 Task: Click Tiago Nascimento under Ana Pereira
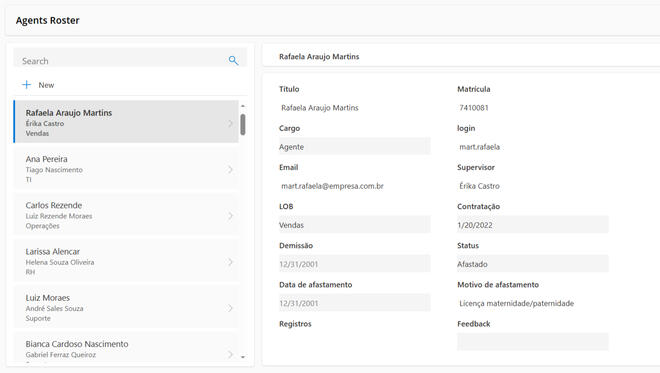54,170
